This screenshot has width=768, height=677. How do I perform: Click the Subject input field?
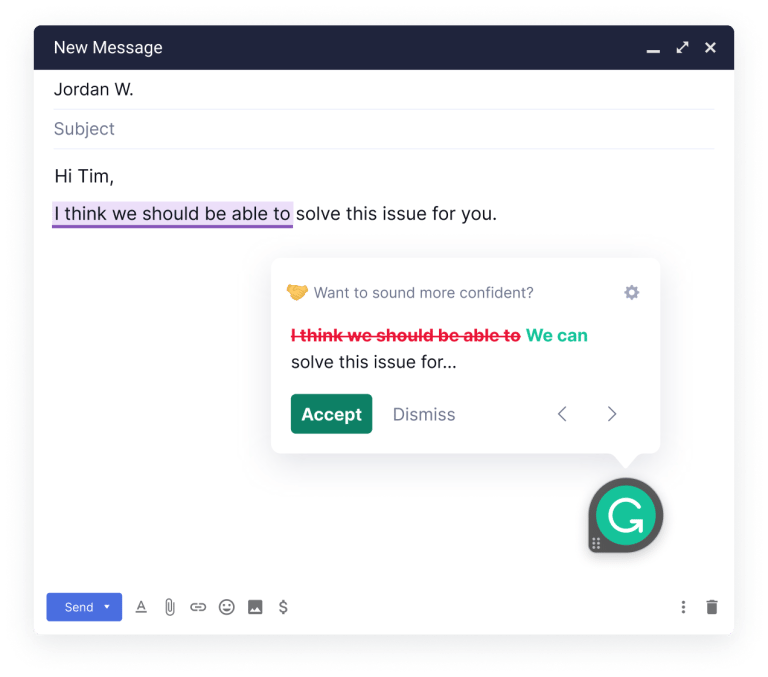coord(384,129)
